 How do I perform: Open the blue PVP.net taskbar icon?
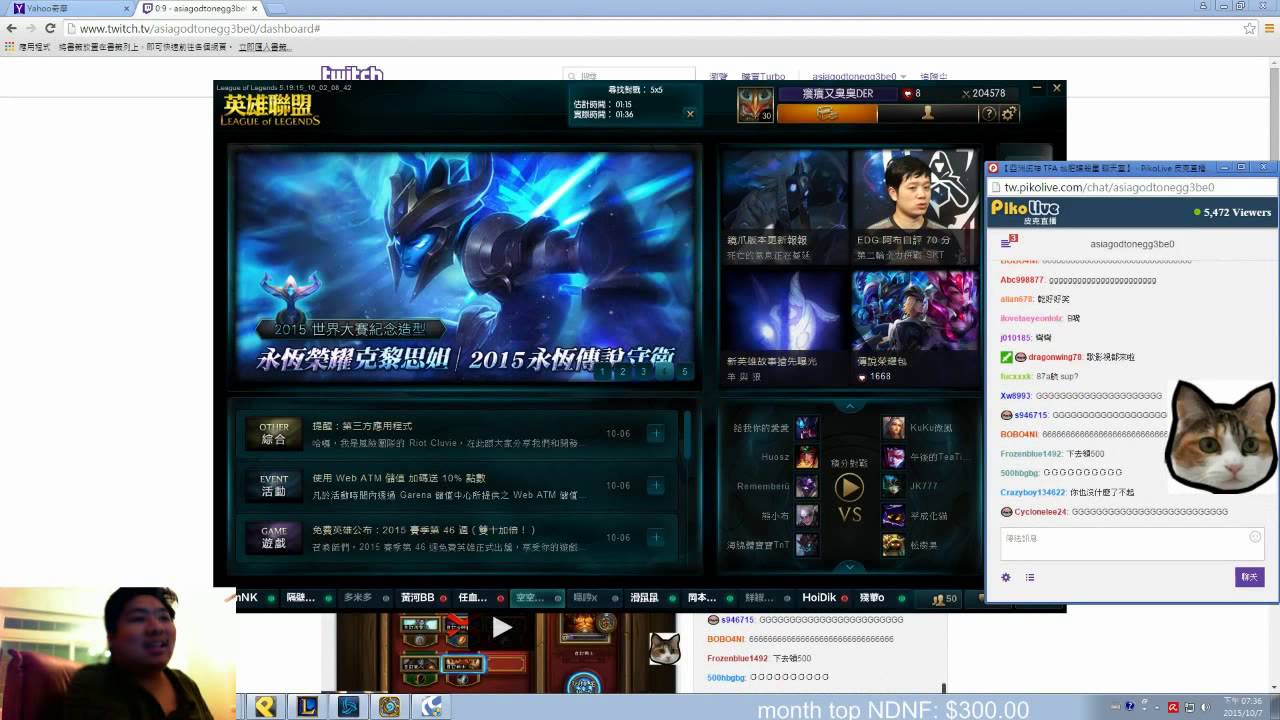coord(348,706)
